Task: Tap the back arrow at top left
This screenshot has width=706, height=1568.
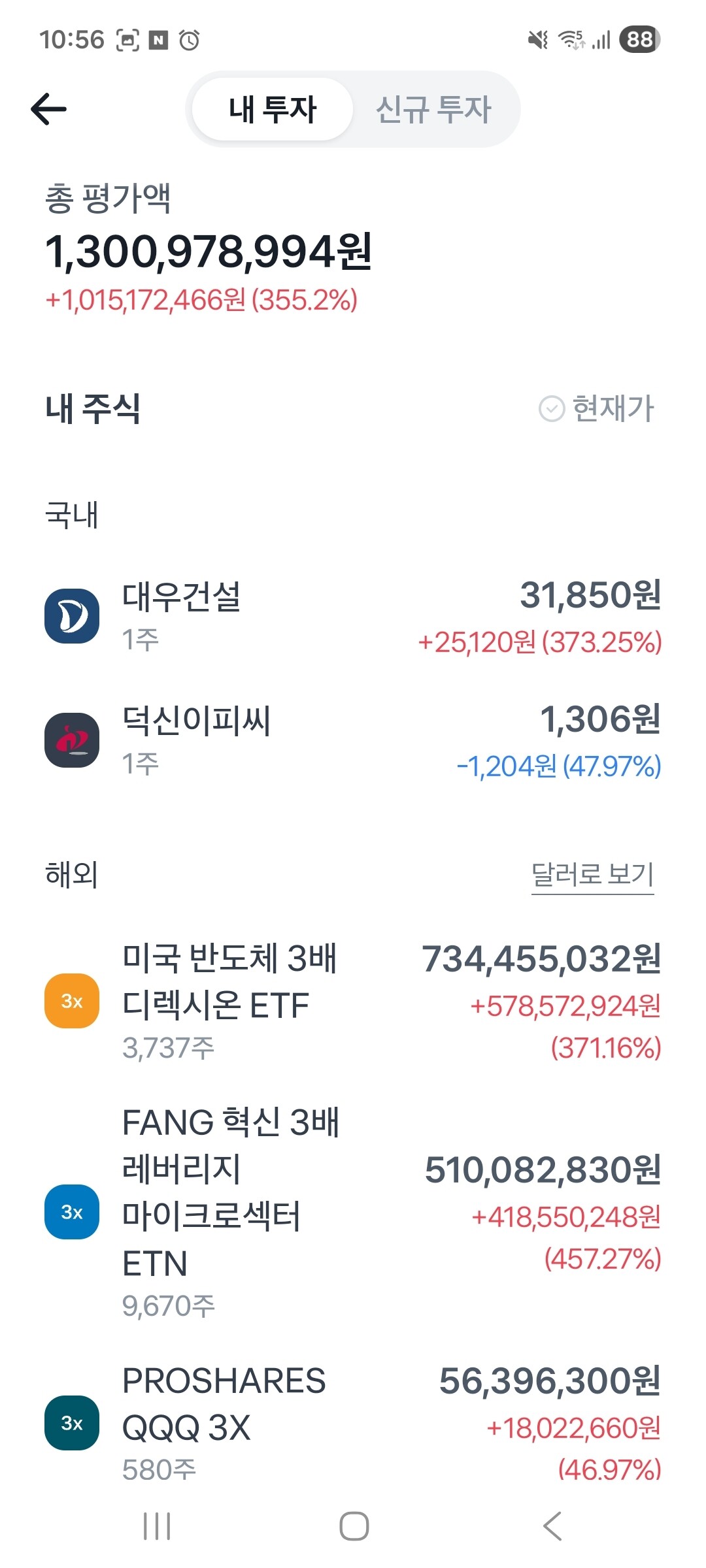Action: 49,108
